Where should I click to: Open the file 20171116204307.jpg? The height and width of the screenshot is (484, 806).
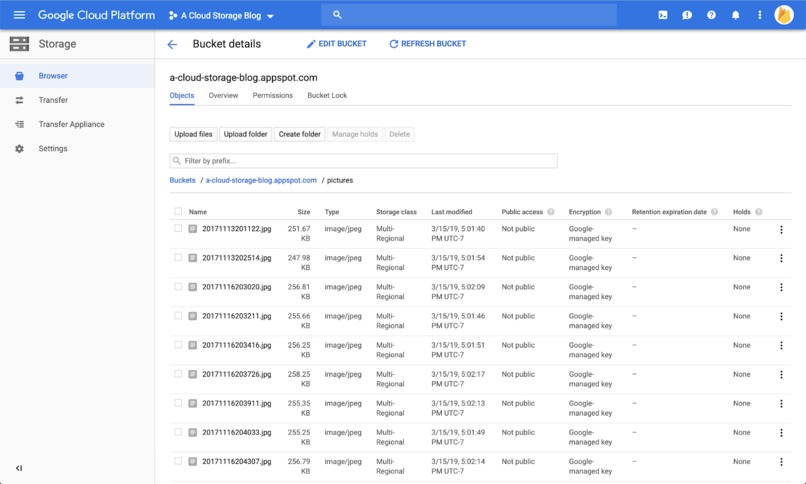[x=236, y=461]
